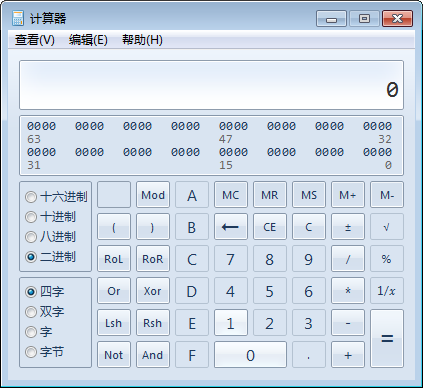Click the Xor logic button
The height and width of the screenshot is (388, 423).
point(153,291)
